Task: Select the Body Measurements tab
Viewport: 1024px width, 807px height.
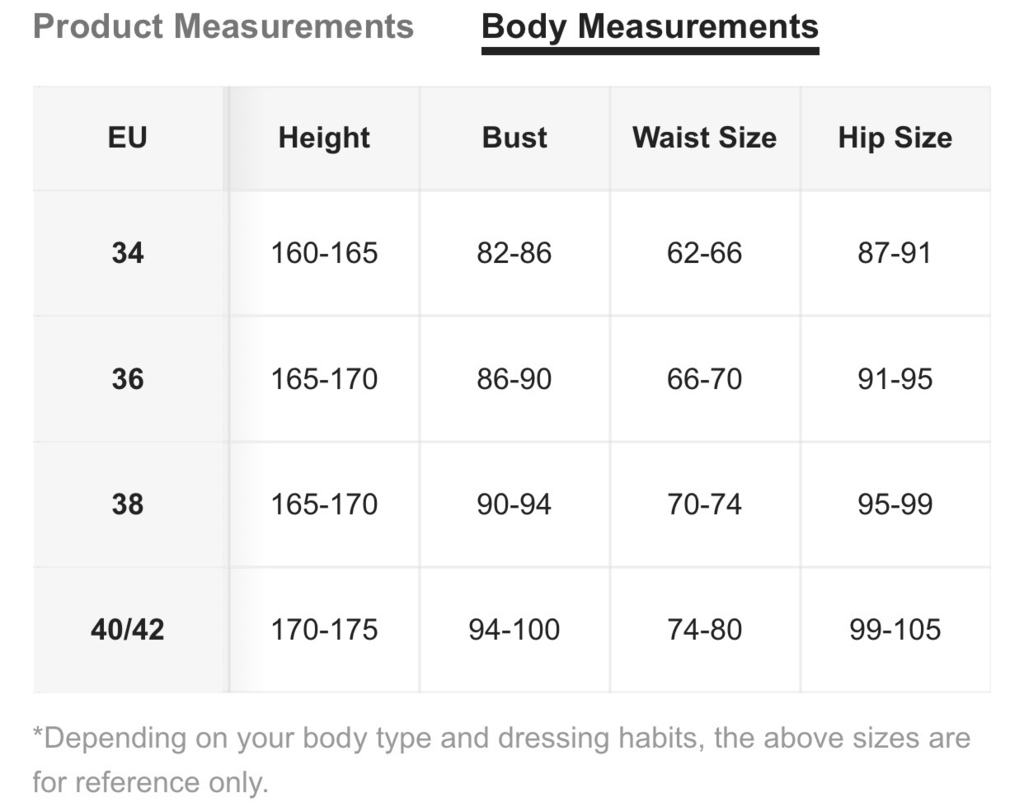Action: point(650,28)
